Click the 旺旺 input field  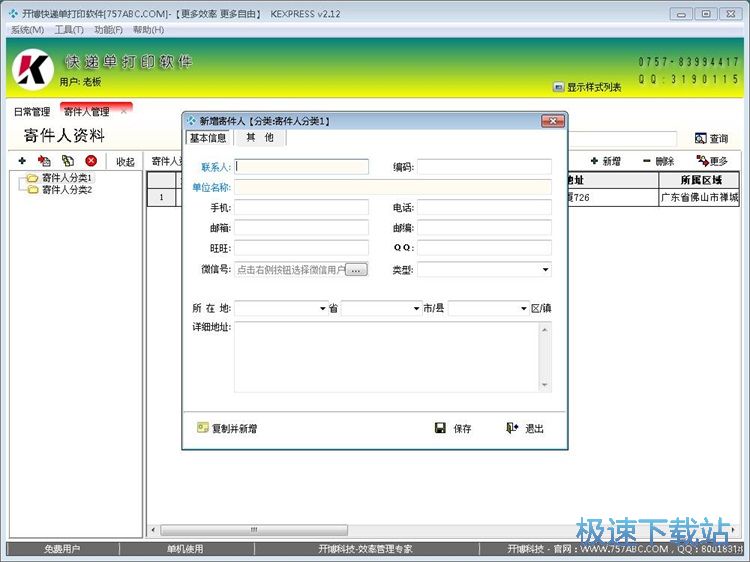pyautogui.click(x=301, y=248)
